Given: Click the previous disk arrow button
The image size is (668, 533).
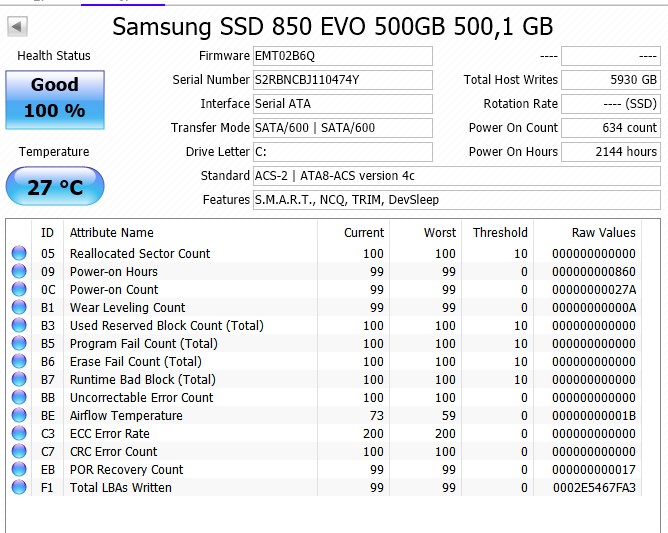Looking at the screenshot, I should pos(17,26).
